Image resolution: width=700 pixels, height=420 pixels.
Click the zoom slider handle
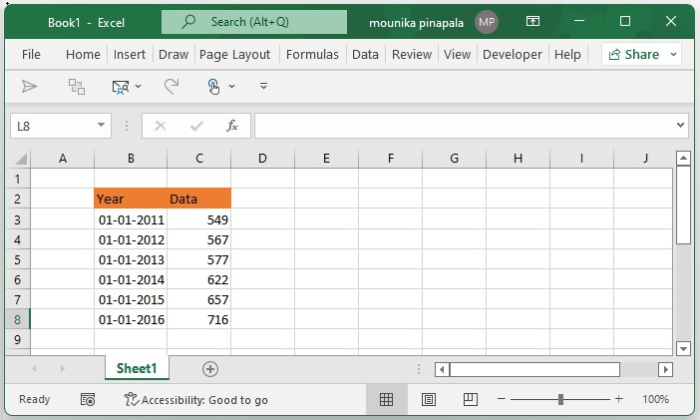click(561, 399)
